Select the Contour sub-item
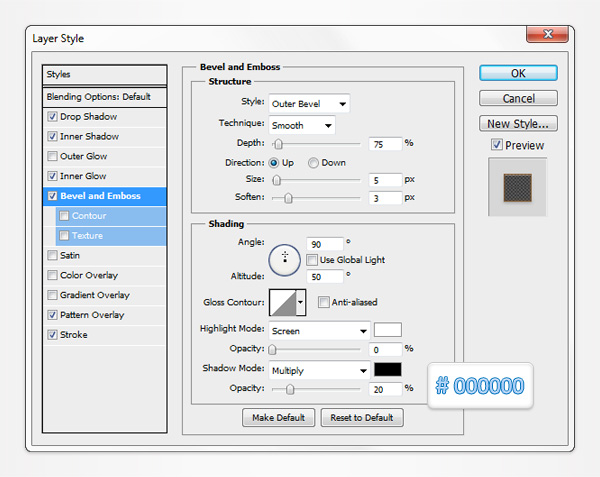 [88, 216]
